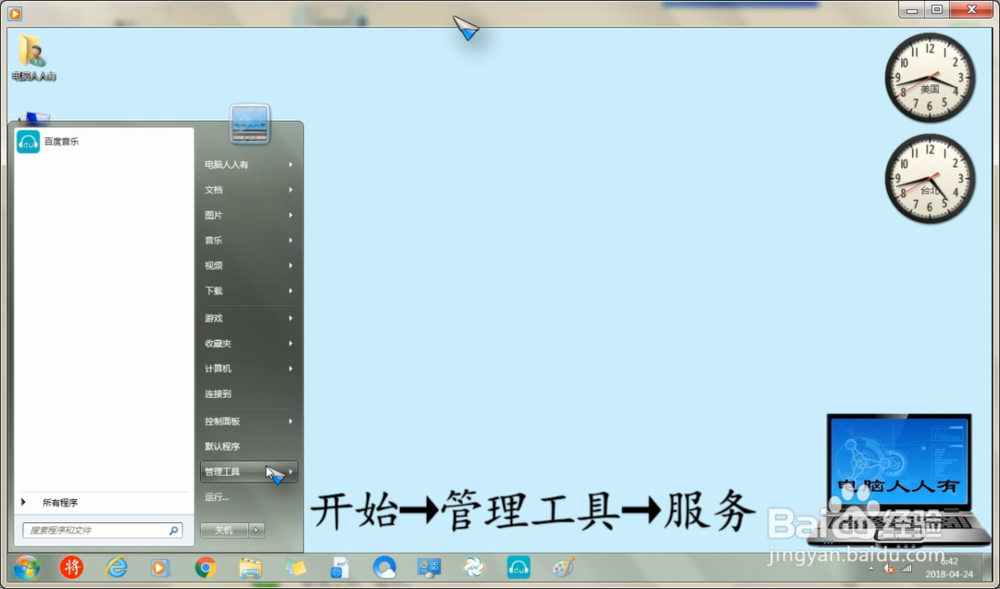This screenshot has width=1000, height=589.
Task: Click the 百度音乐 headphone icon in Start menu
Action: point(28,142)
